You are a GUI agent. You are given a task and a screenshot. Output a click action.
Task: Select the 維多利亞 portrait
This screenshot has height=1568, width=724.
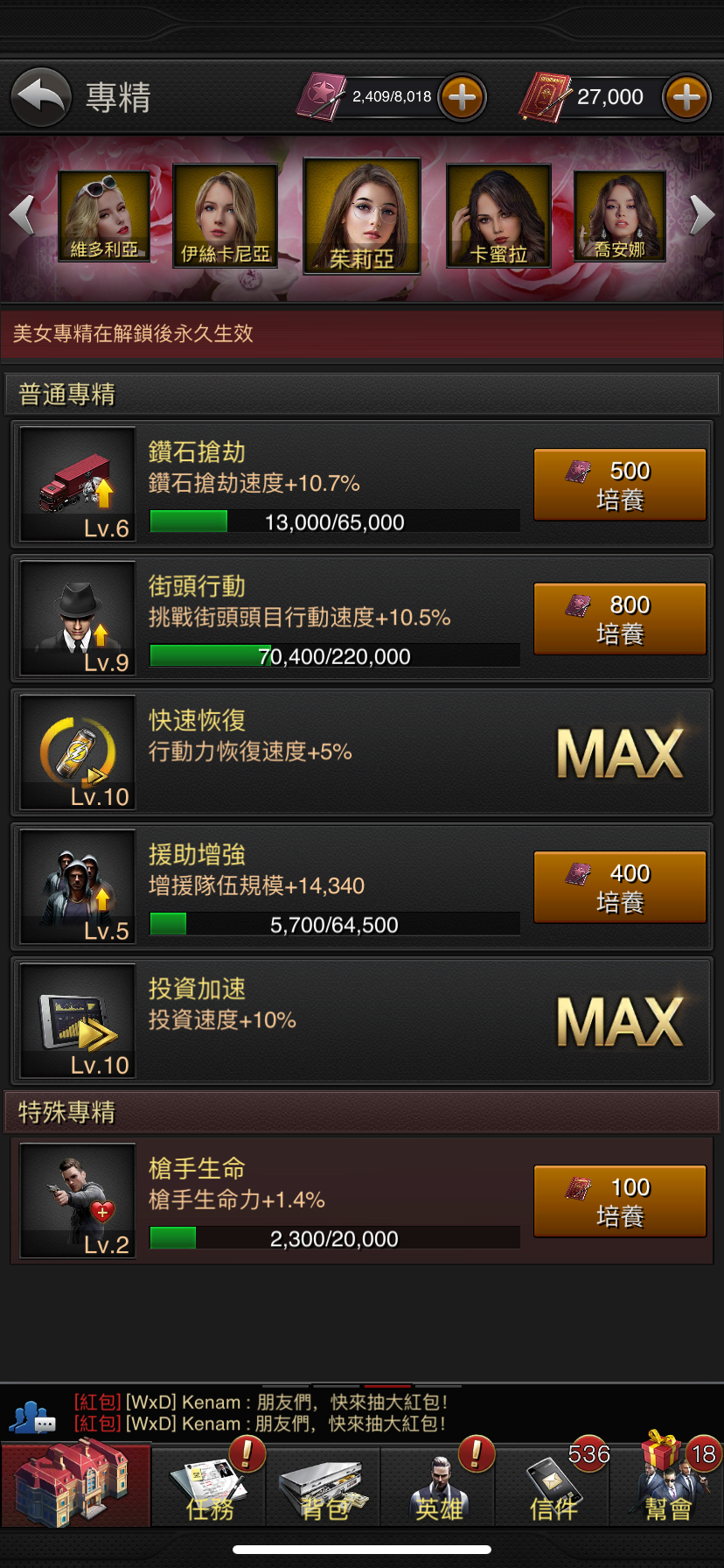[x=104, y=216]
